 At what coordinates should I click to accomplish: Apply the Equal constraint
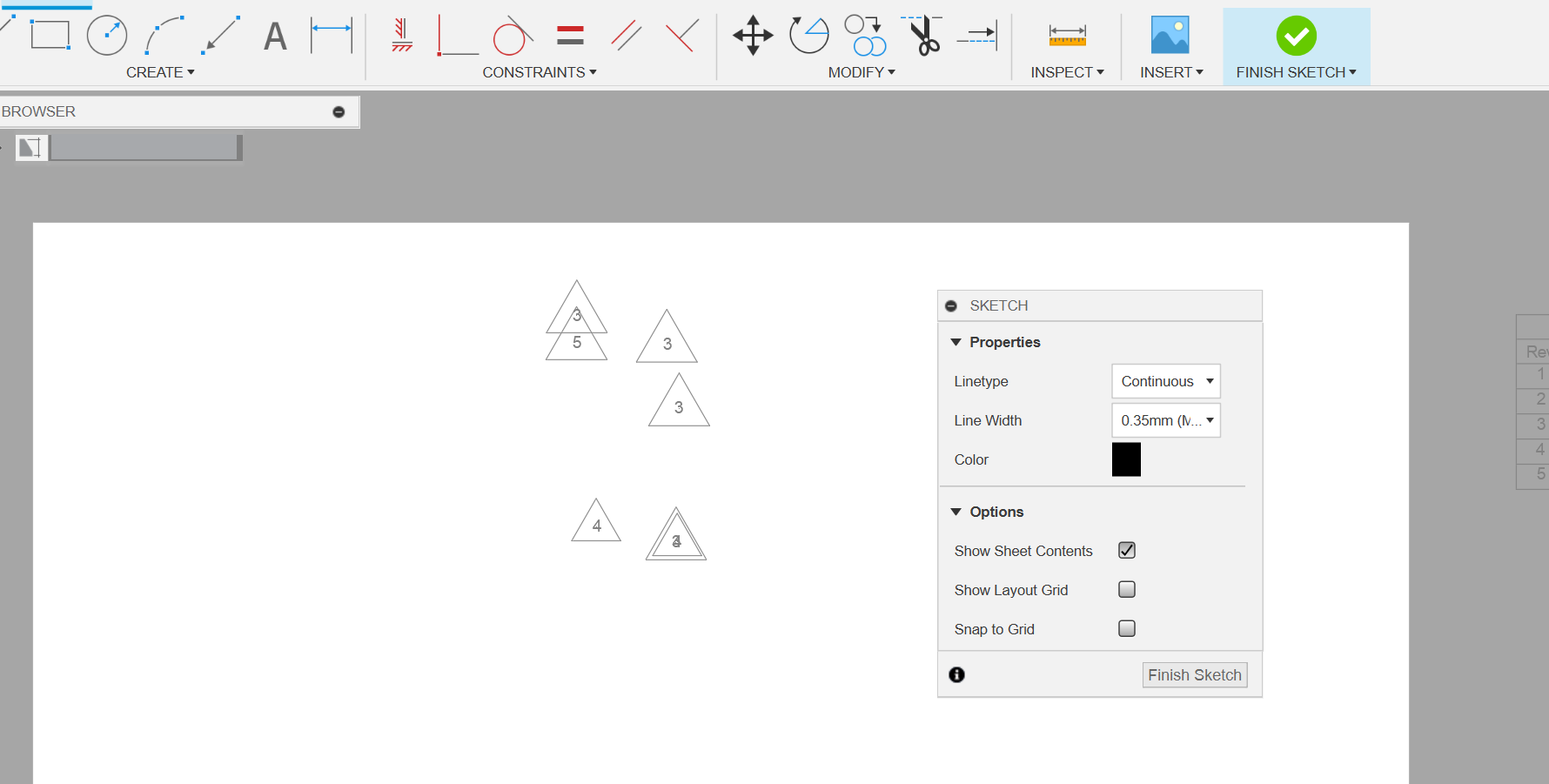click(x=570, y=35)
